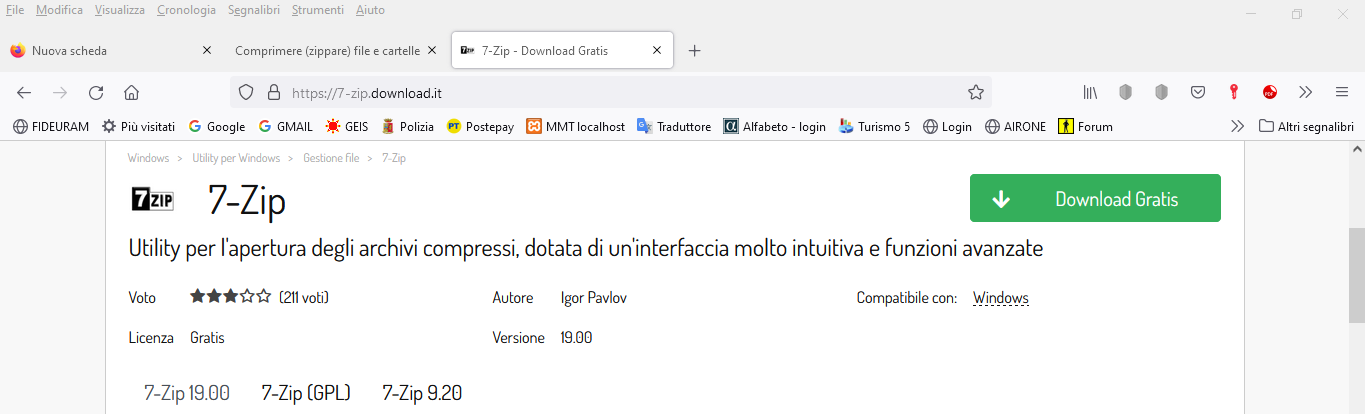Open a new tab with the plus button
The width and height of the screenshot is (1365, 414).
[x=695, y=51]
